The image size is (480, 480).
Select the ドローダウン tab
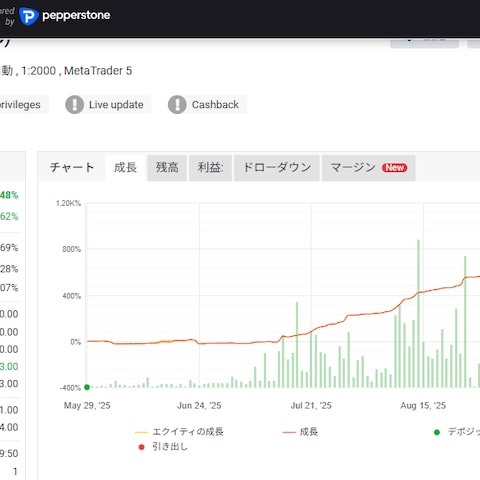point(277,168)
